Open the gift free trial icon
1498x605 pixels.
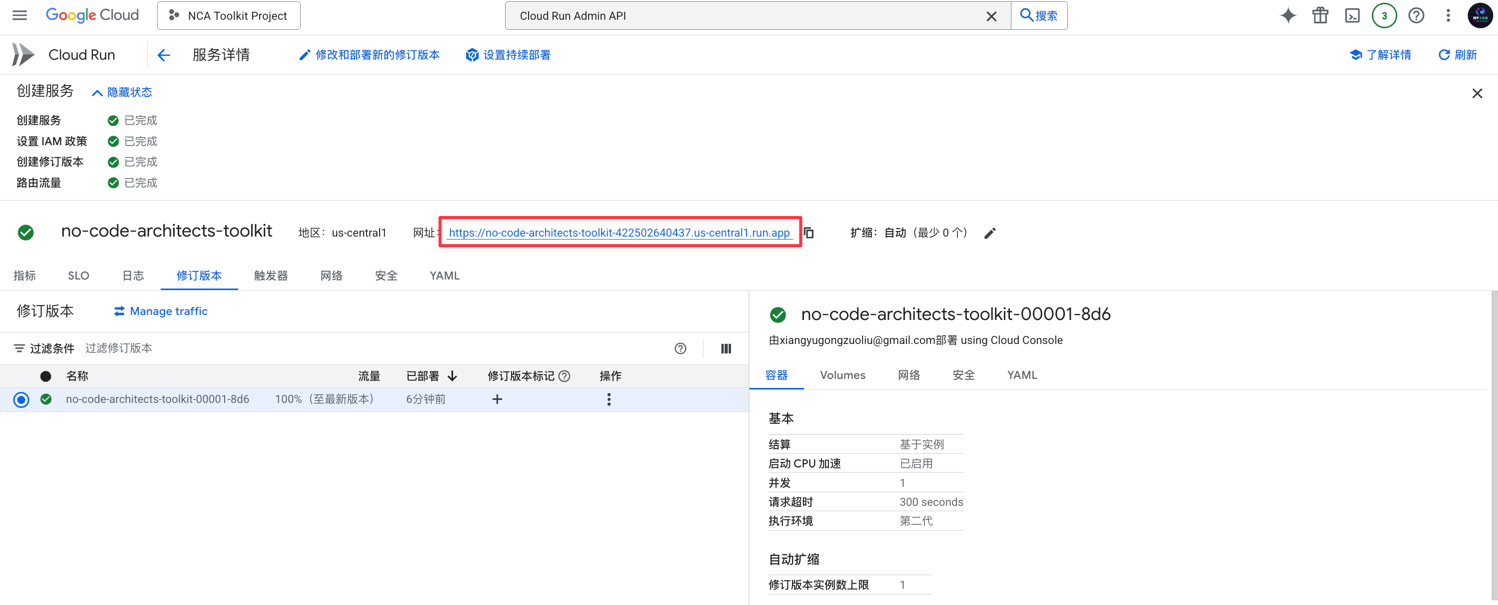1320,15
